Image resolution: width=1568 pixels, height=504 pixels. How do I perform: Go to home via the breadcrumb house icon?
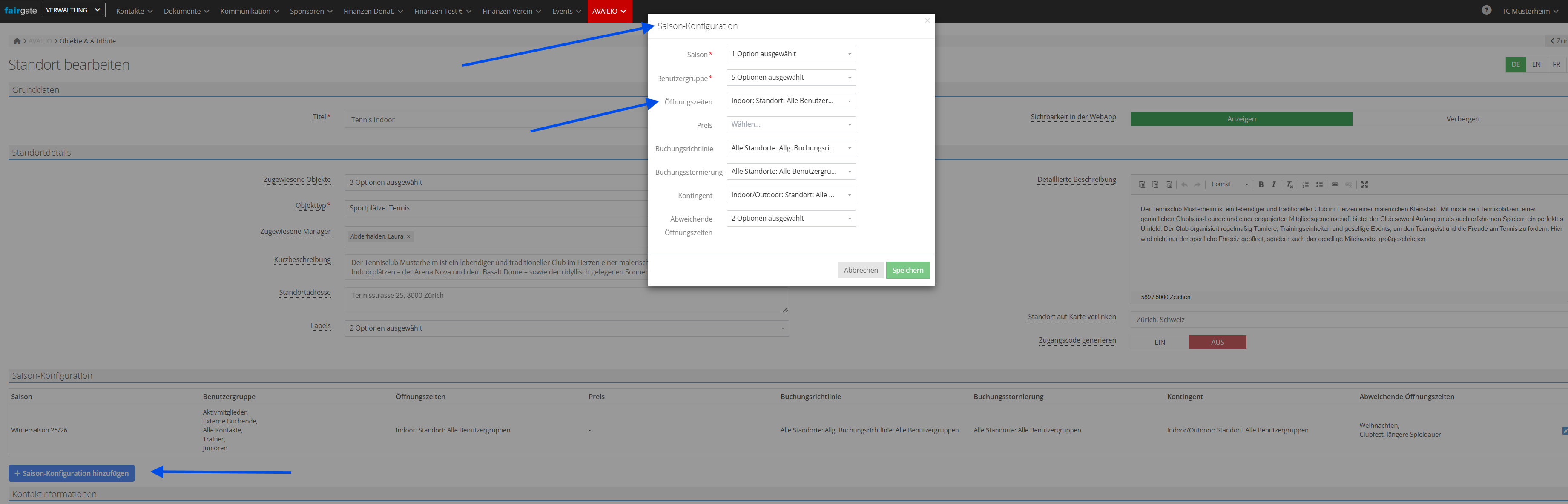click(x=17, y=41)
